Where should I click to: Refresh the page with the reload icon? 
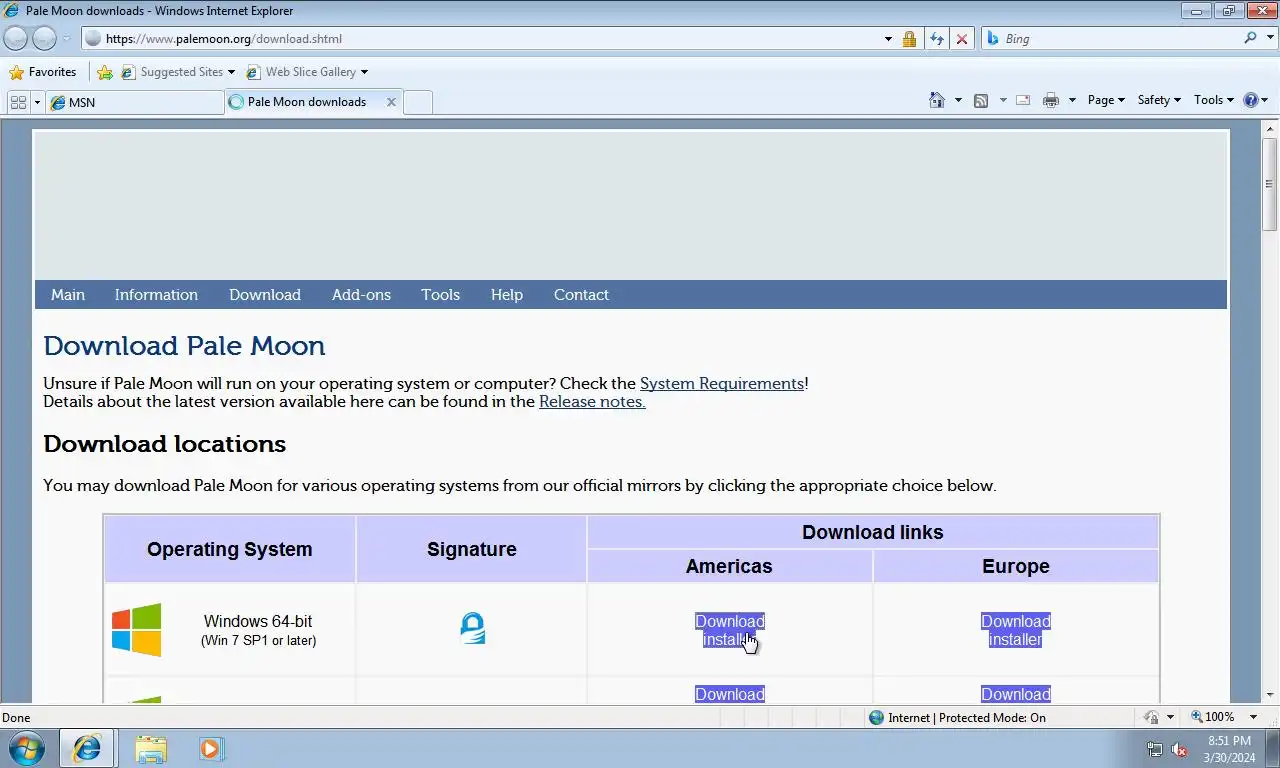936,39
